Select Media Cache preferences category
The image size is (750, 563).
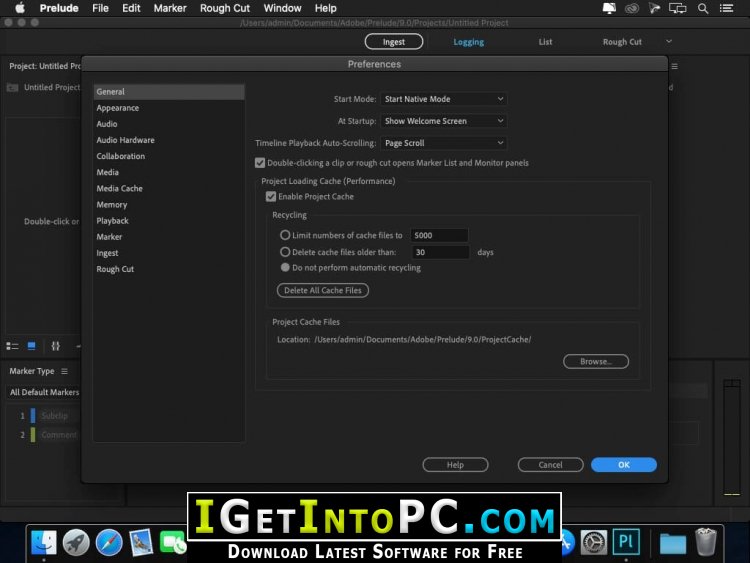click(169, 188)
